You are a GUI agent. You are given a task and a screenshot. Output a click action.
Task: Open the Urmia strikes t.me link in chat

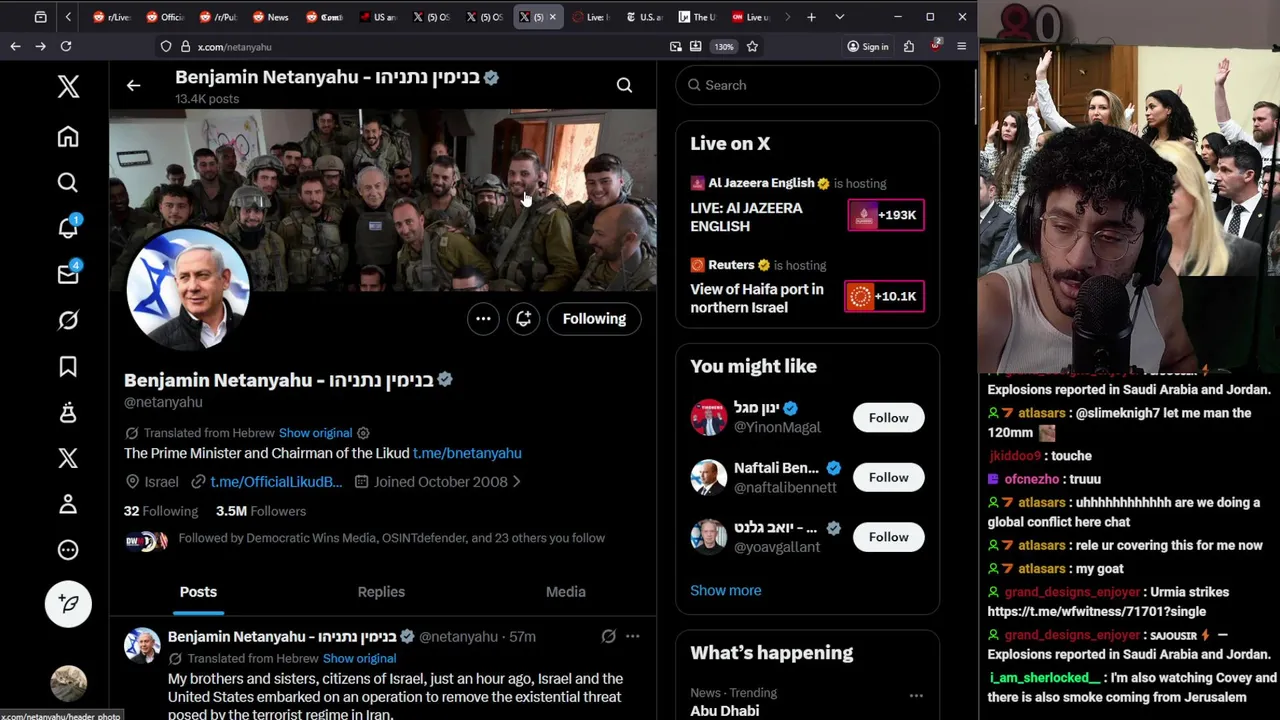click(1096, 612)
